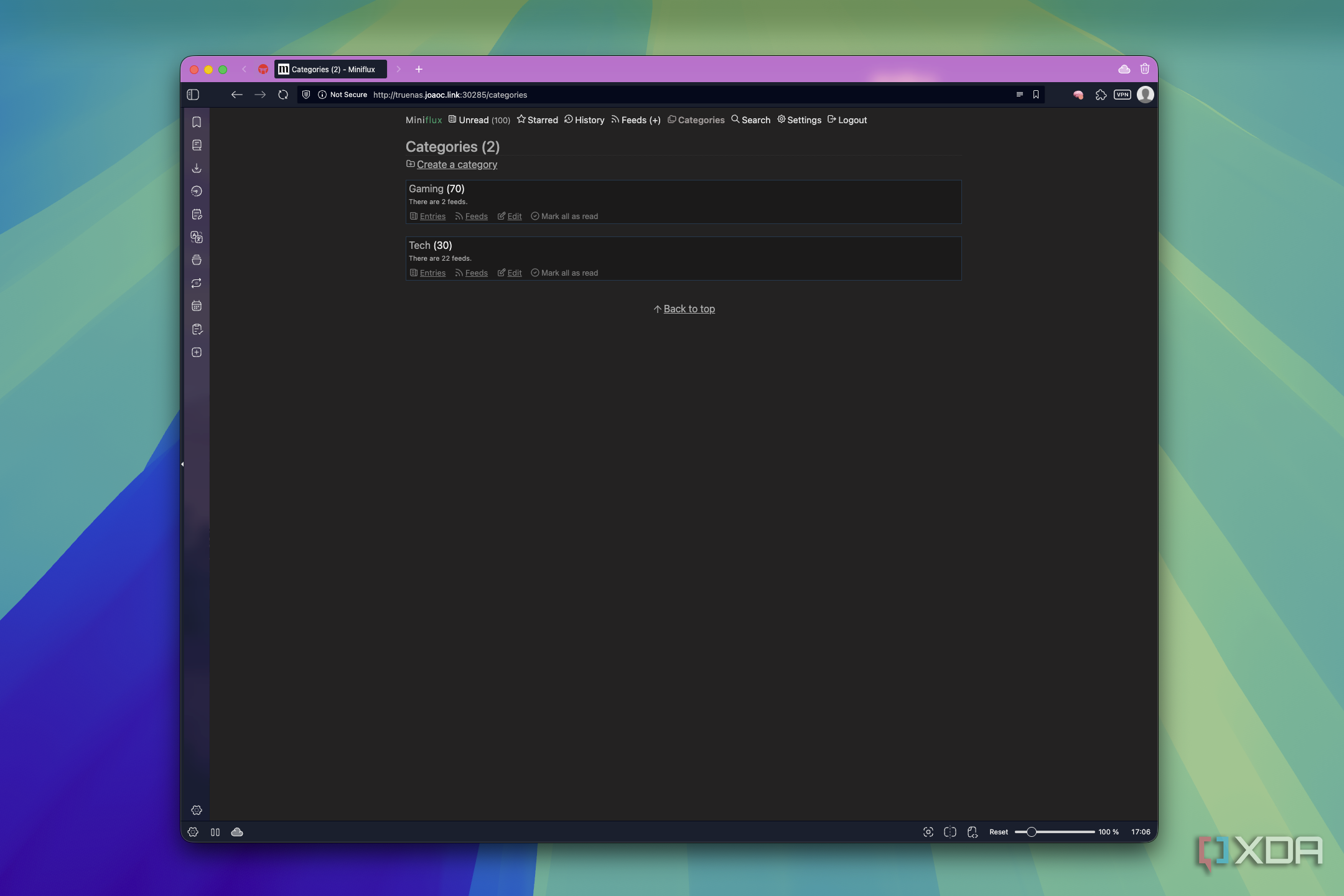
Task: Click Create a category link
Action: (x=457, y=164)
